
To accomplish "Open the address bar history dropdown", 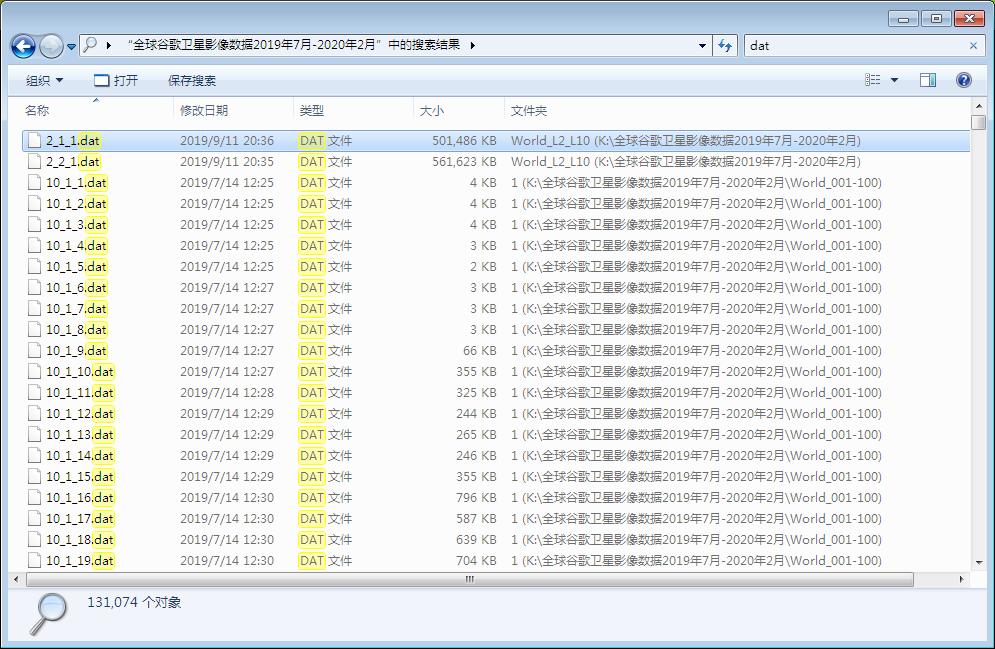I will [x=700, y=46].
